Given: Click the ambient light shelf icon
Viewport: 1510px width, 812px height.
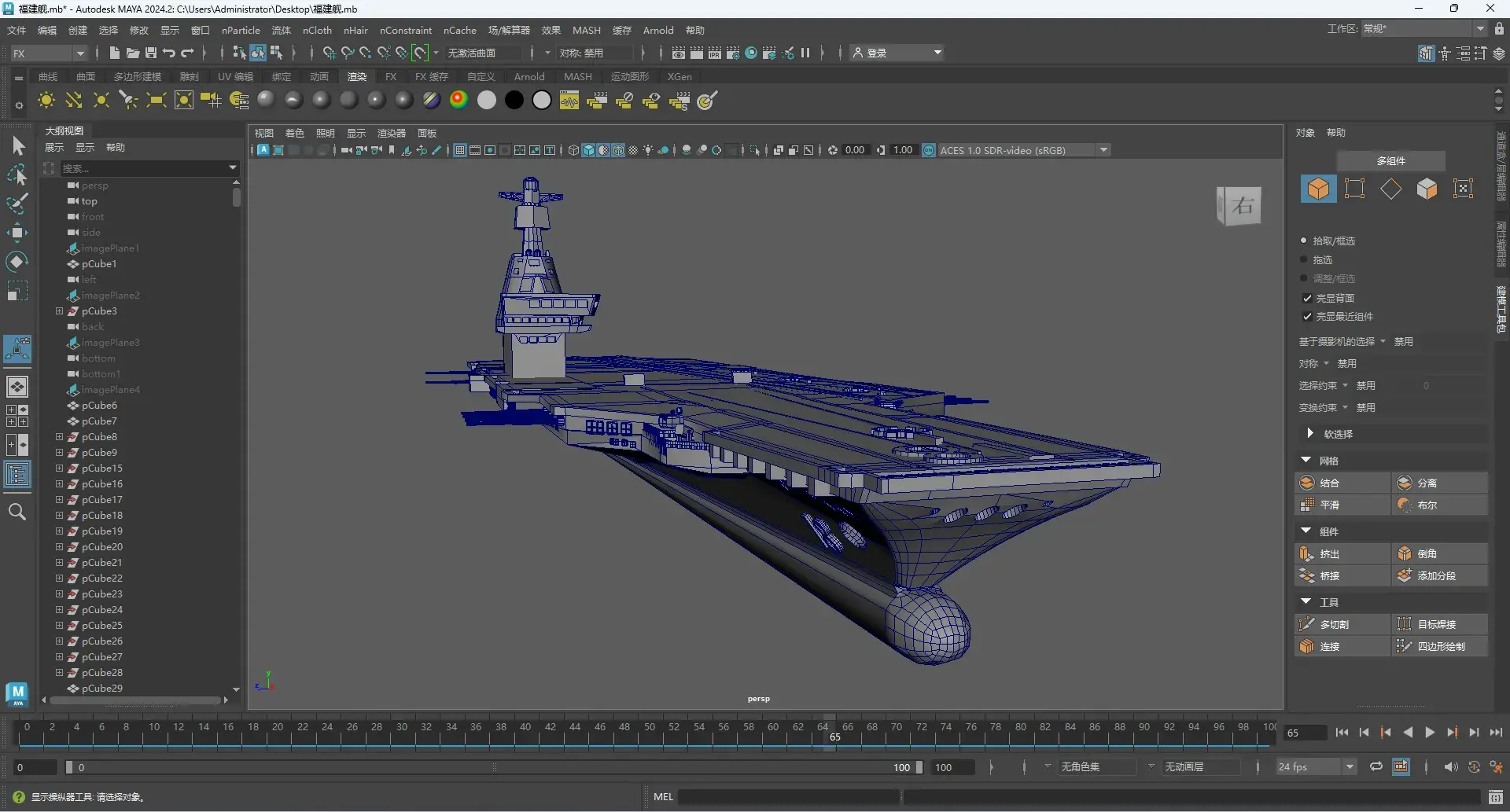Looking at the screenshot, I should [x=46, y=101].
